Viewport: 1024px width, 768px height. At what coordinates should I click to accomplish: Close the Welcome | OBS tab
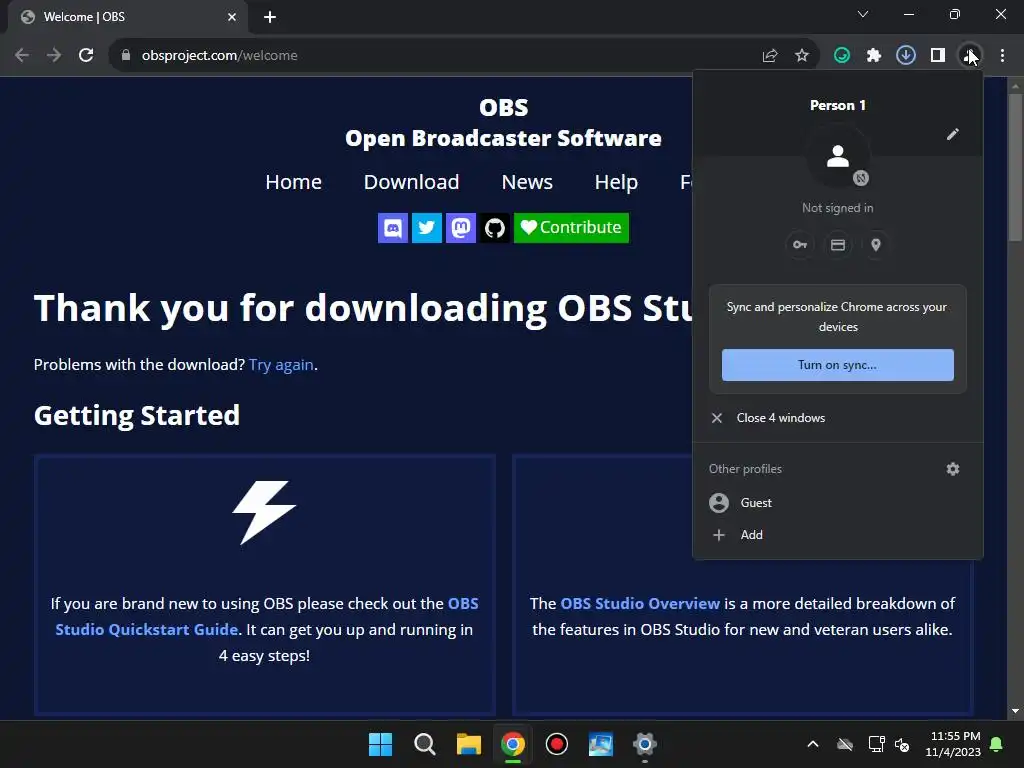[232, 17]
